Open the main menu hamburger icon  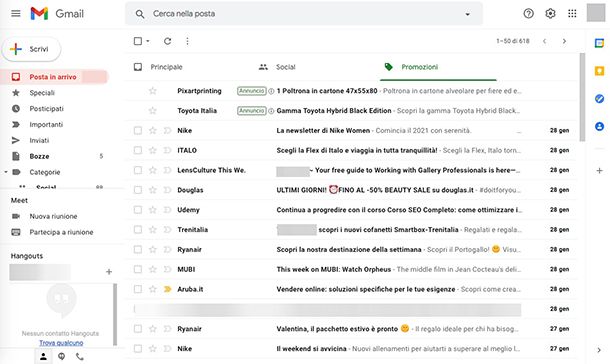(16, 14)
